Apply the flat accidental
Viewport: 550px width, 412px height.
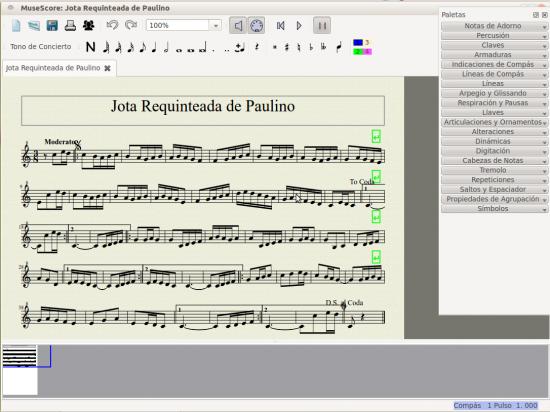coord(311,47)
